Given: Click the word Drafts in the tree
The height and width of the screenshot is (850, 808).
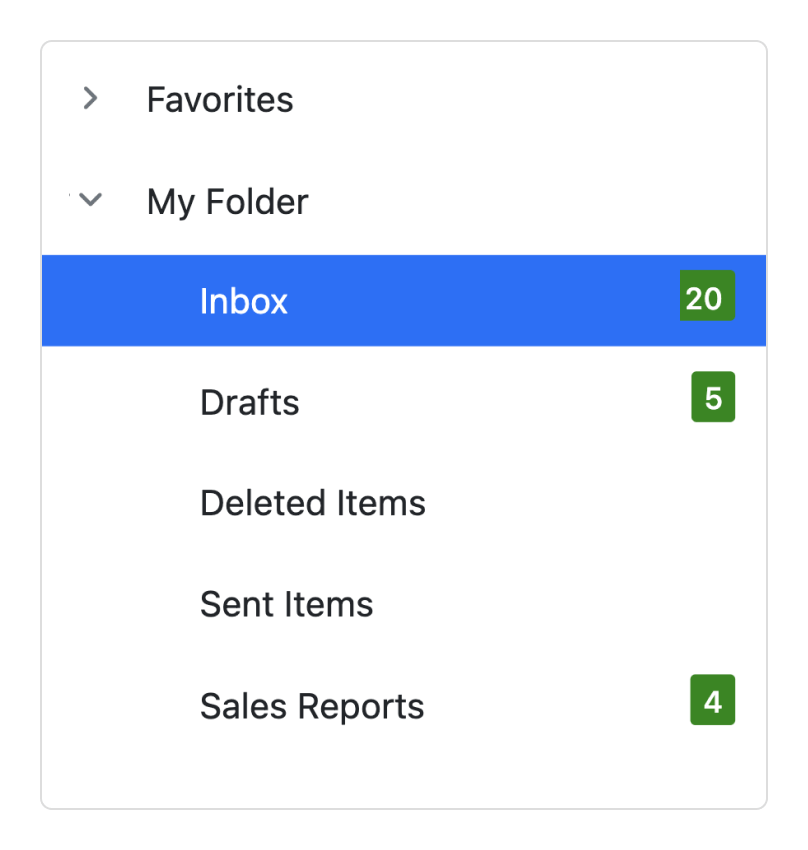Looking at the screenshot, I should [x=250, y=402].
